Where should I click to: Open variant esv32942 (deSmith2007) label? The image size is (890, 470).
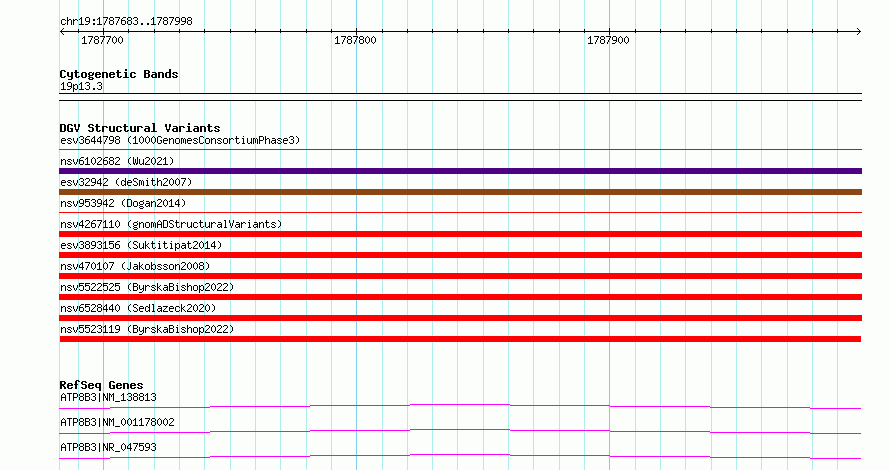pos(126,182)
